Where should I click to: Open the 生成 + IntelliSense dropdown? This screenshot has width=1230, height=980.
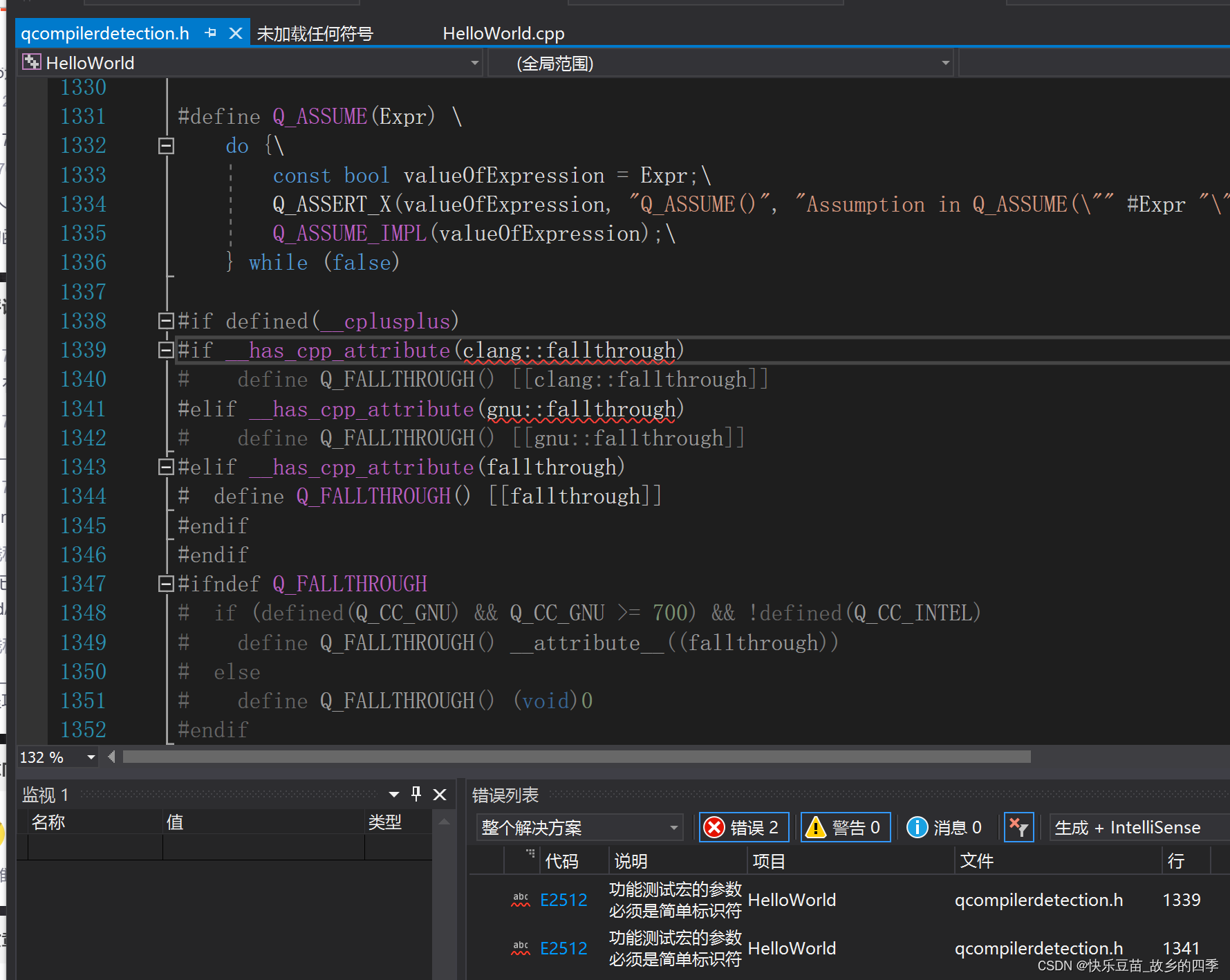coord(1138,827)
